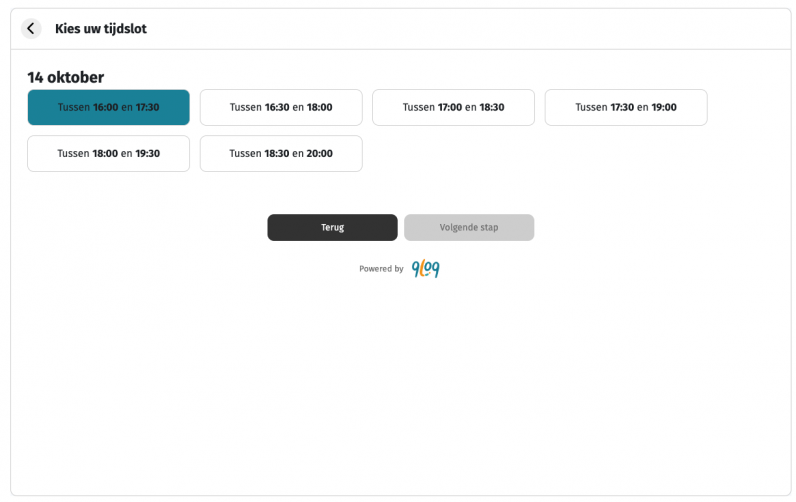The height and width of the screenshot is (502, 796).
Task: Click the bold 16:00 start time text
Action: click(x=105, y=107)
